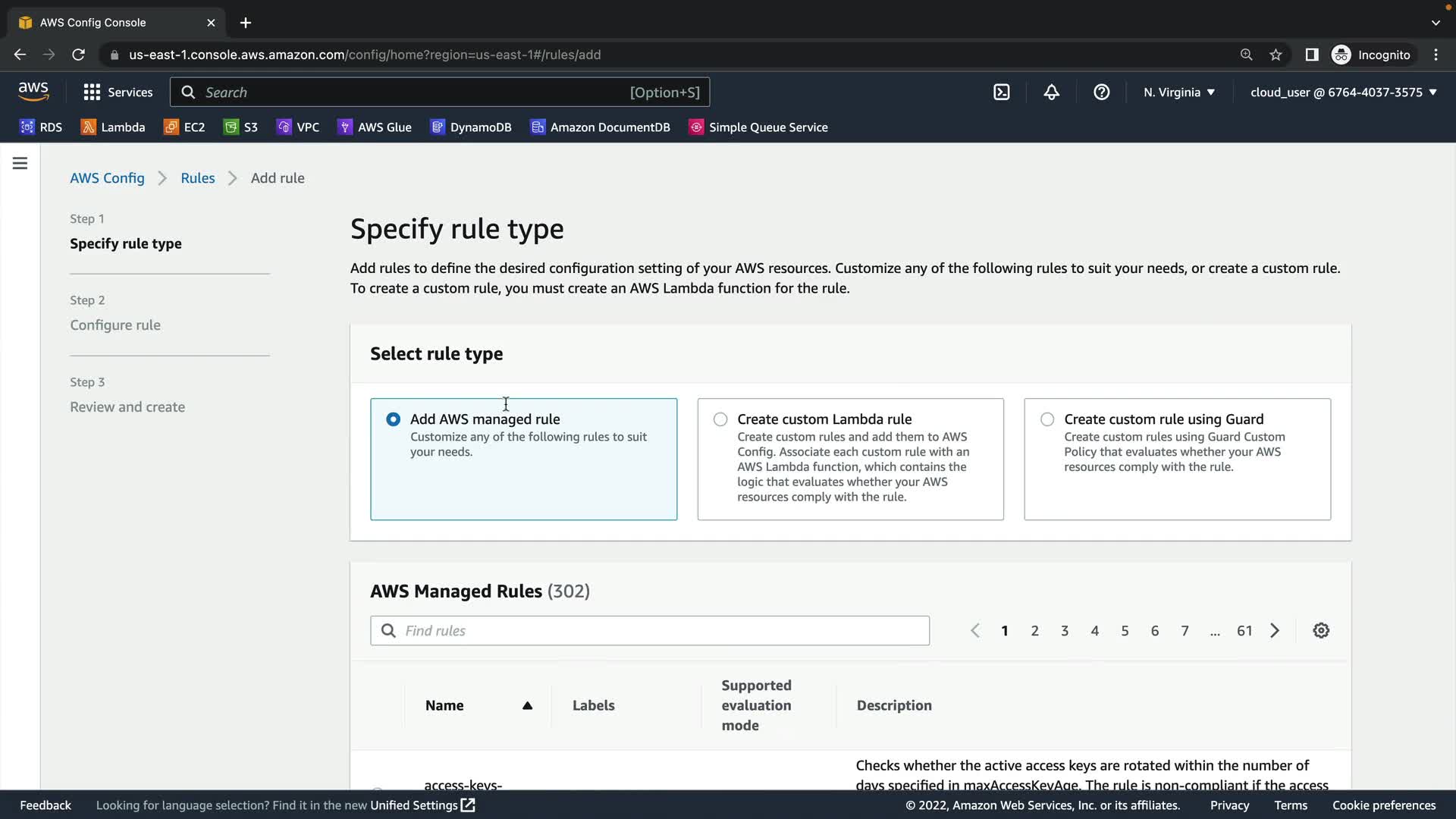Navigate to Rules breadcrumb link
The image size is (1456, 819).
197,177
